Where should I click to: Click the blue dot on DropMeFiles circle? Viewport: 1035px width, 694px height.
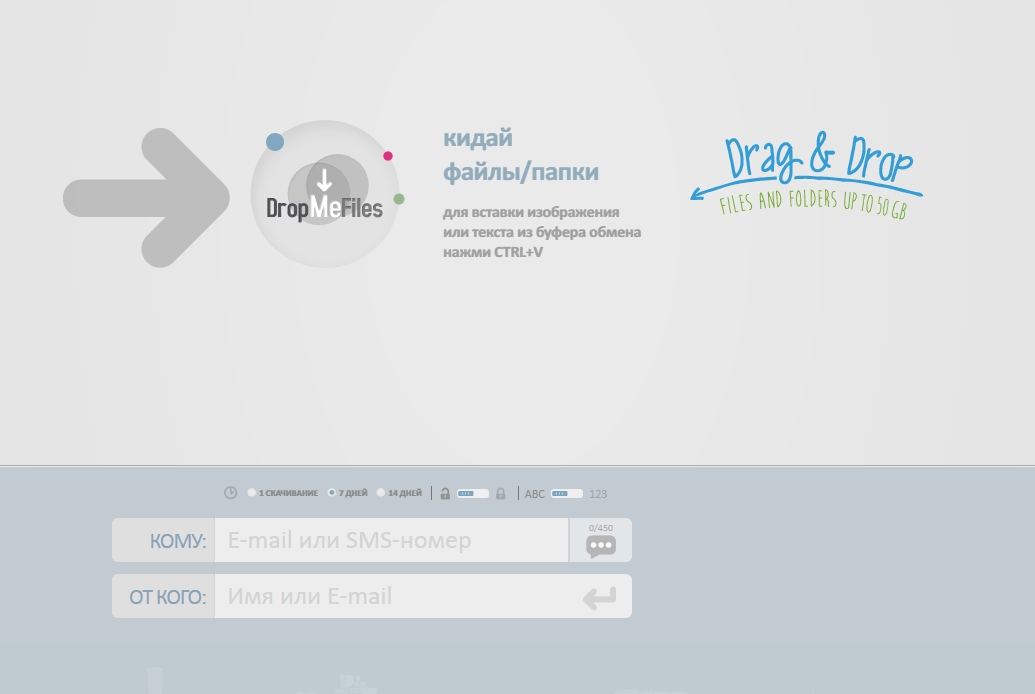coord(275,142)
